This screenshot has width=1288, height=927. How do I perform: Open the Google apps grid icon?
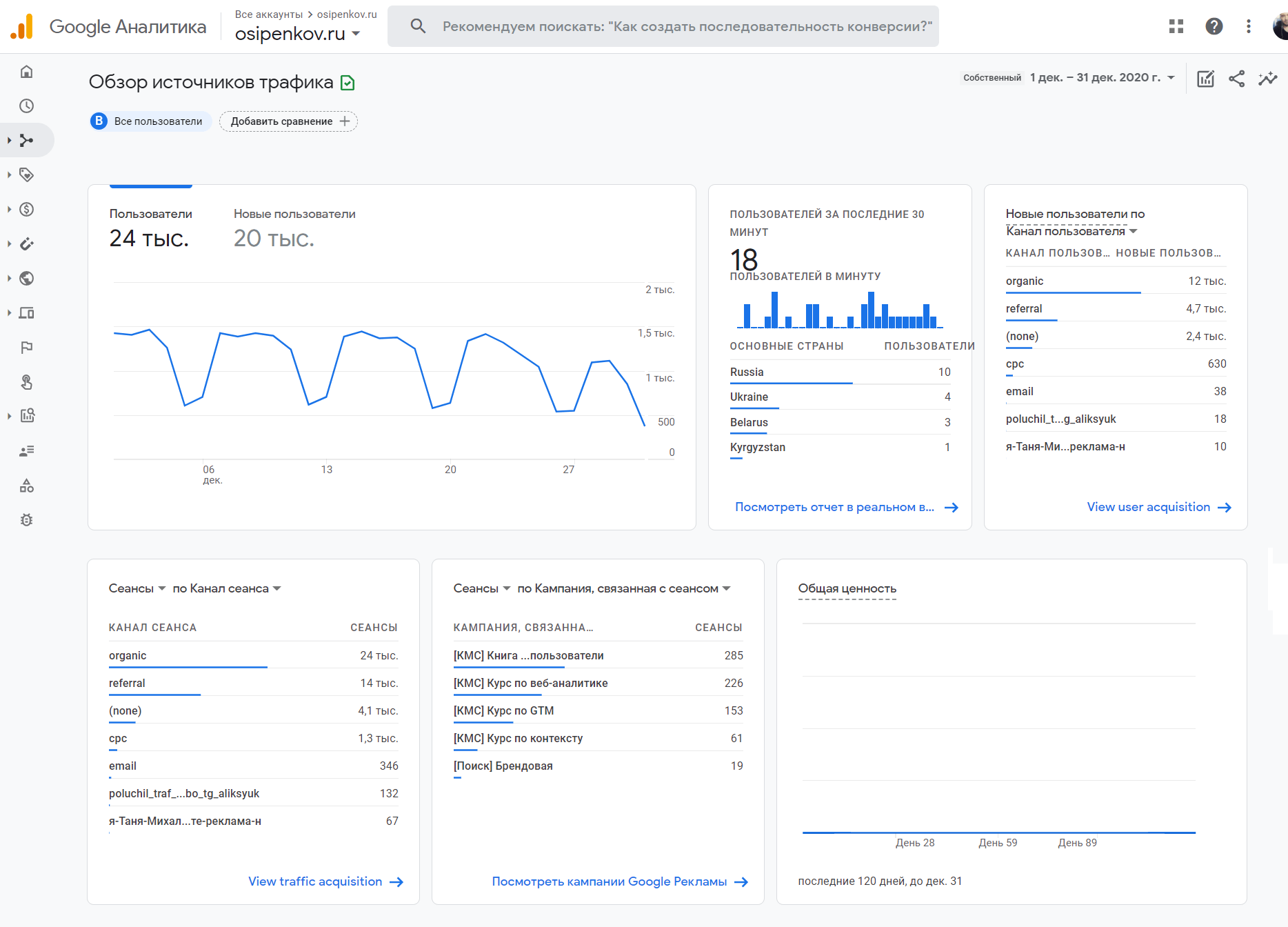point(1176,26)
